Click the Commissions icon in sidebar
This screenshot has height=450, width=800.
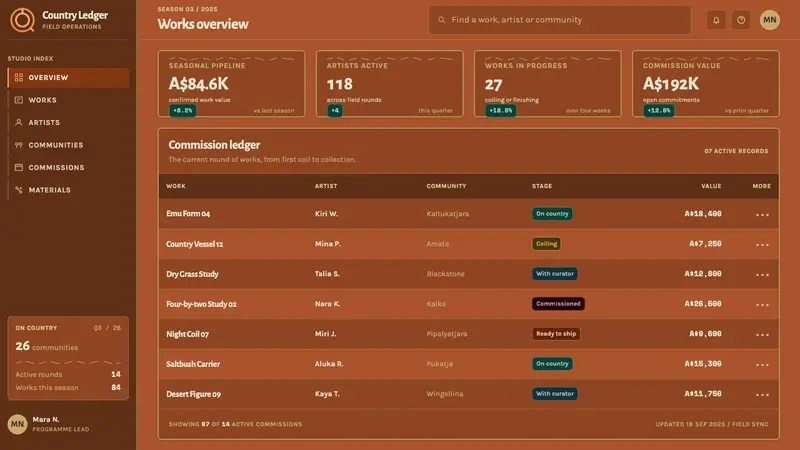[19, 167]
